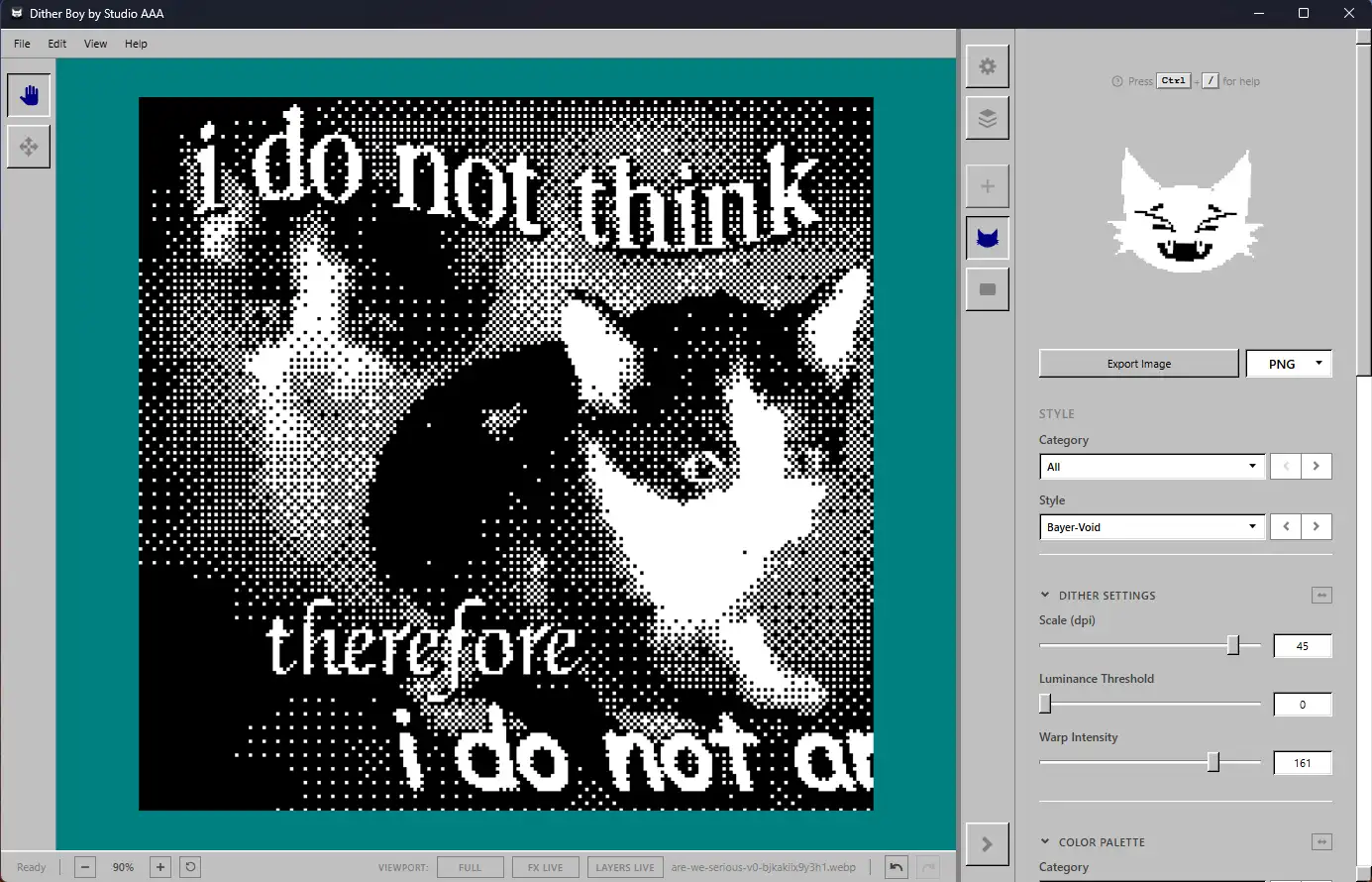Viewport: 1372px width, 882px height.
Task: Open the Help menu
Action: [x=137, y=44]
